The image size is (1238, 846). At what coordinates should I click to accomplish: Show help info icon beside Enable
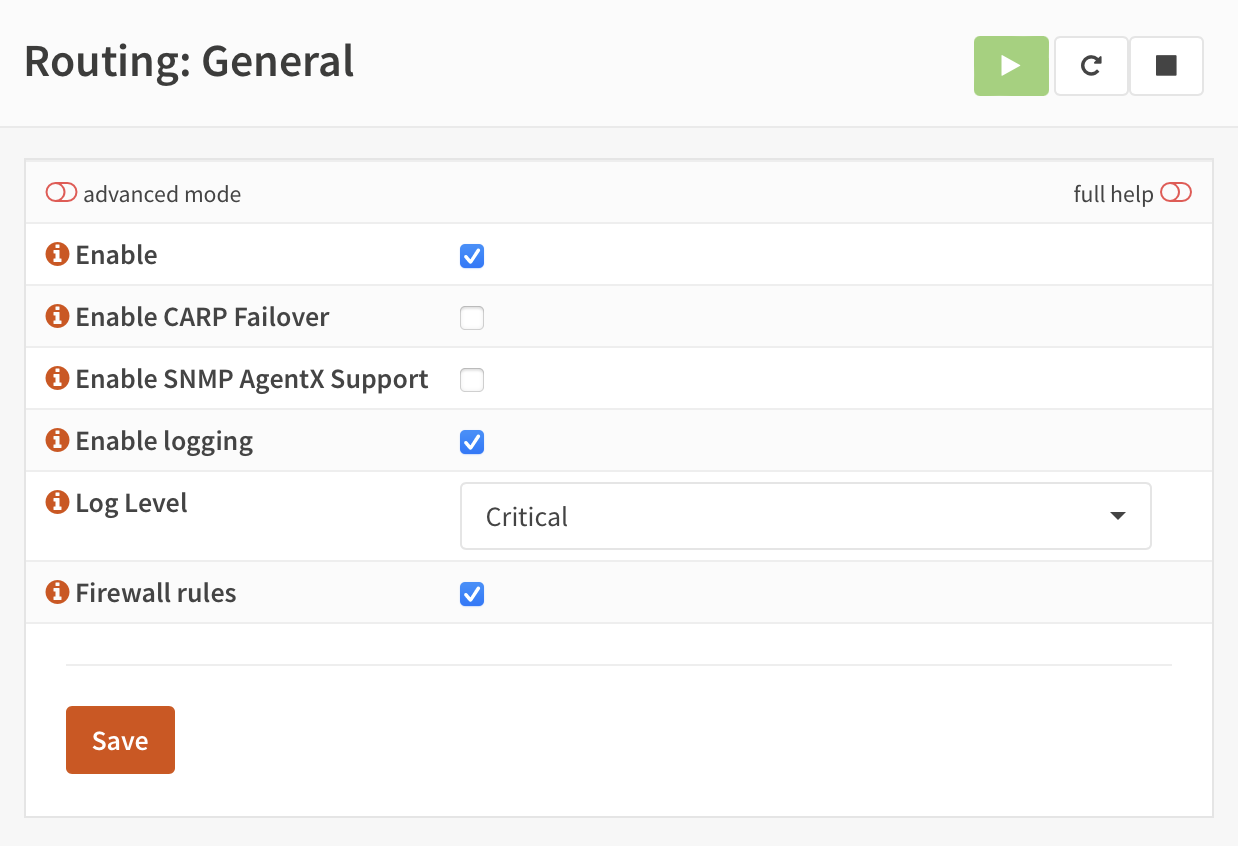pos(57,254)
